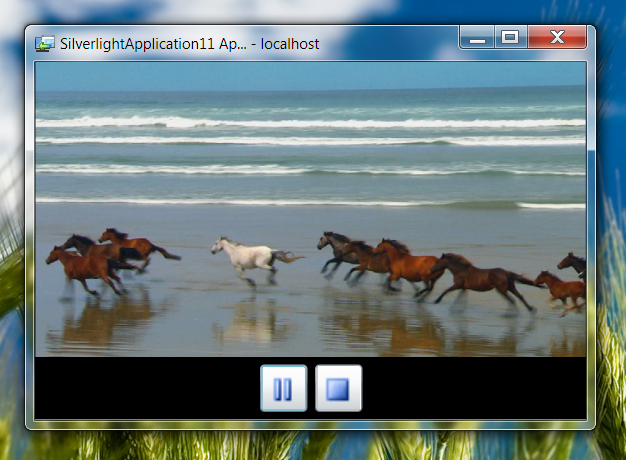This screenshot has height=460, width=626.
Task: Maximize the SilverlightApplication11 window
Action: [511, 38]
